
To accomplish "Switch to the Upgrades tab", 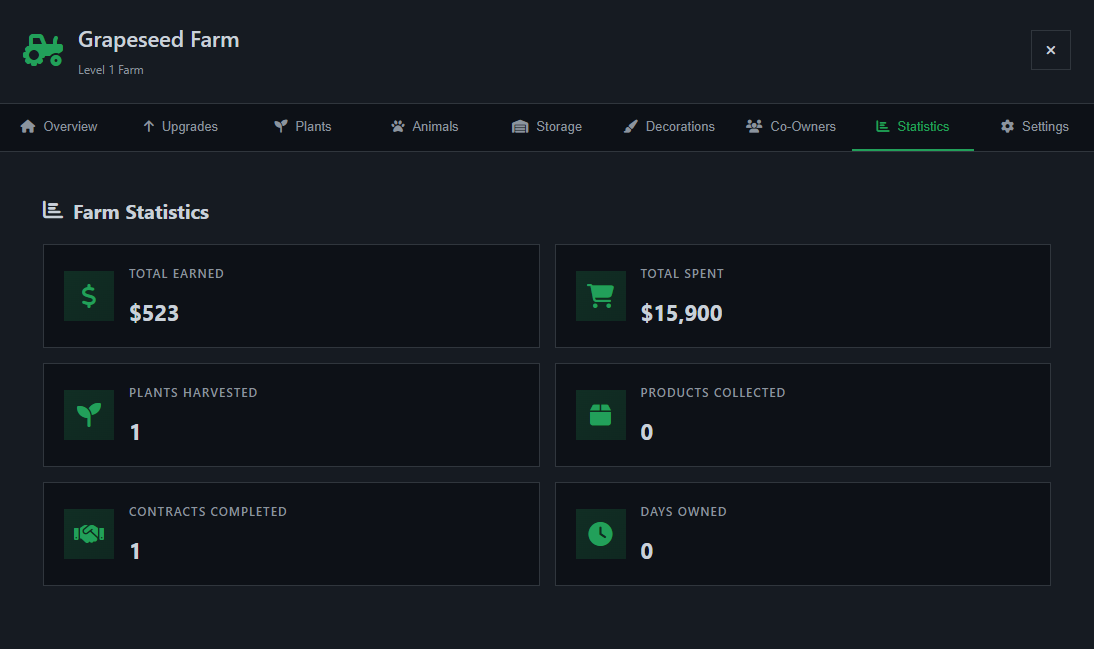I will pyautogui.click(x=180, y=127).
